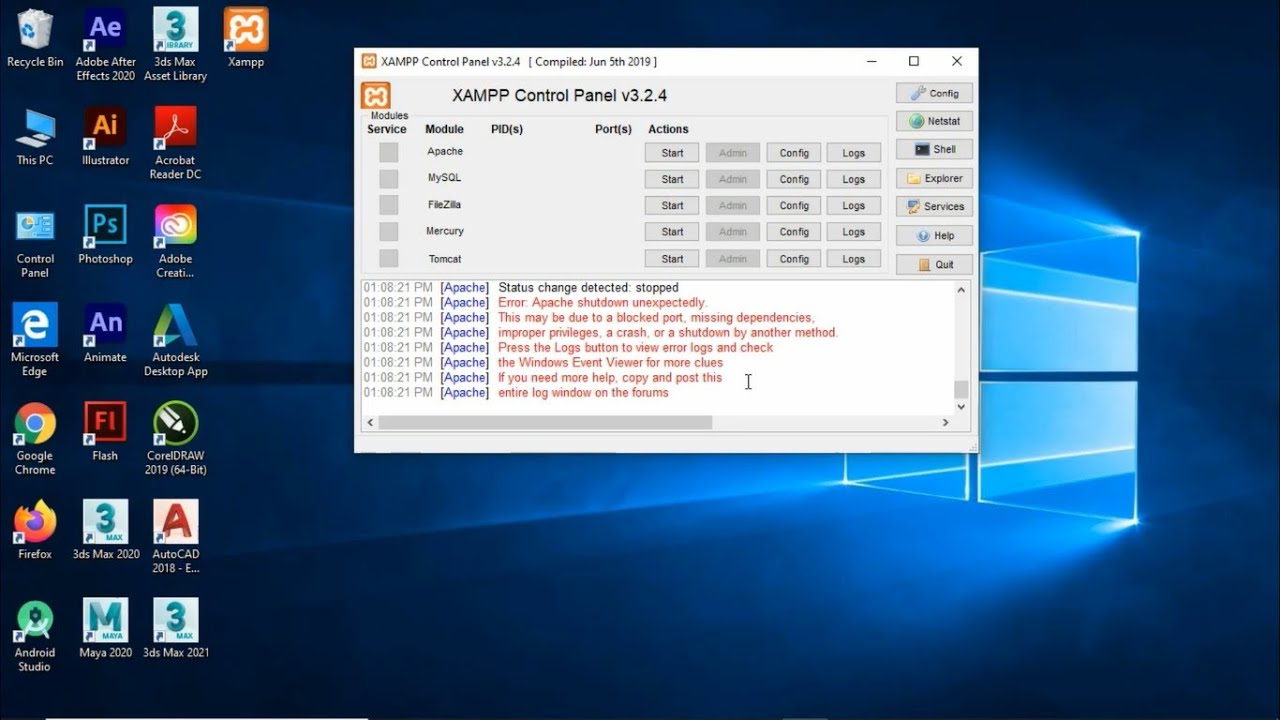Open 3ds Max Asset Library shortcut

[x=175, y=45]
